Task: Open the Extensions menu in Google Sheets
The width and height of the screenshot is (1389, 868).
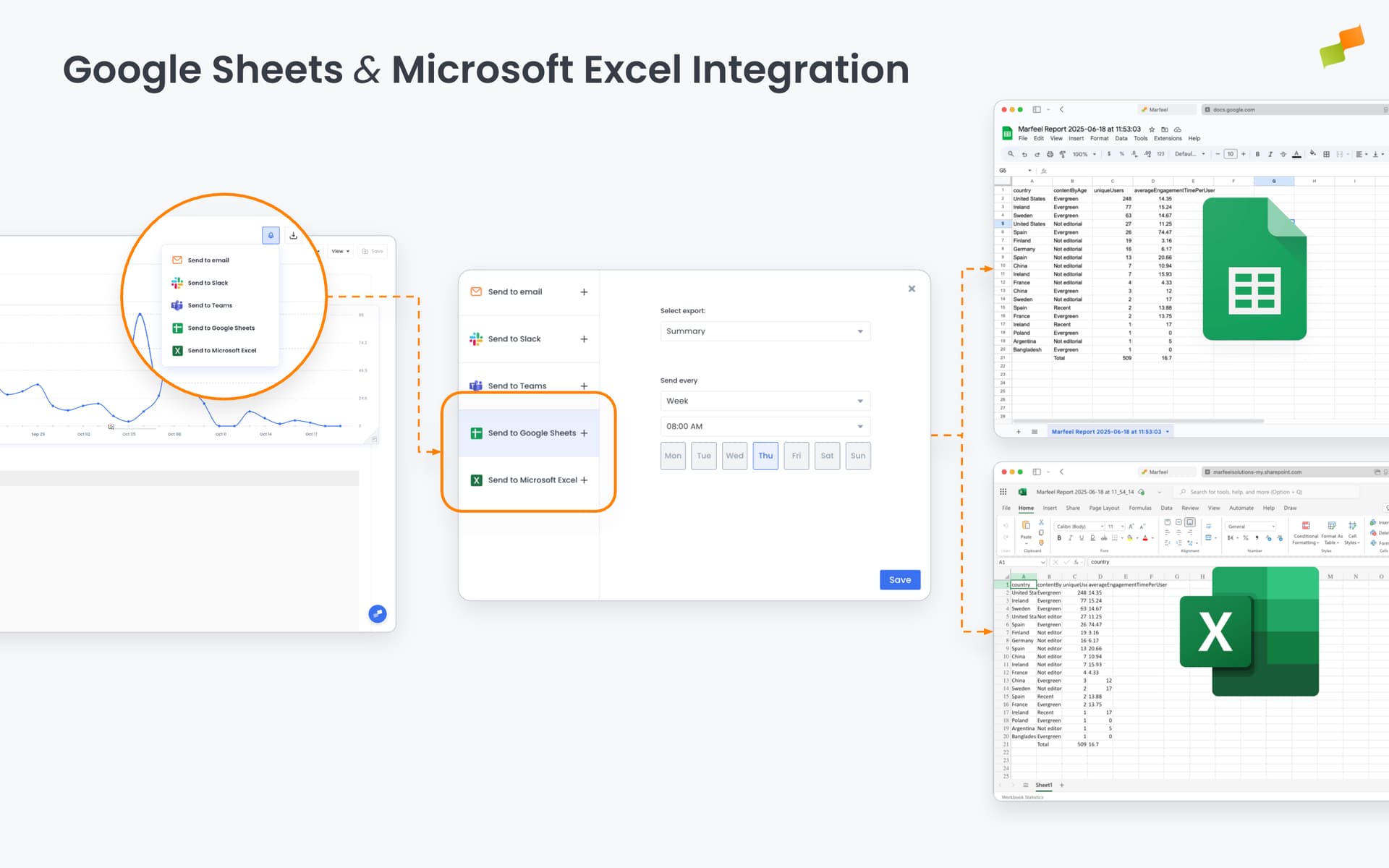Action: coord(1167,138)
